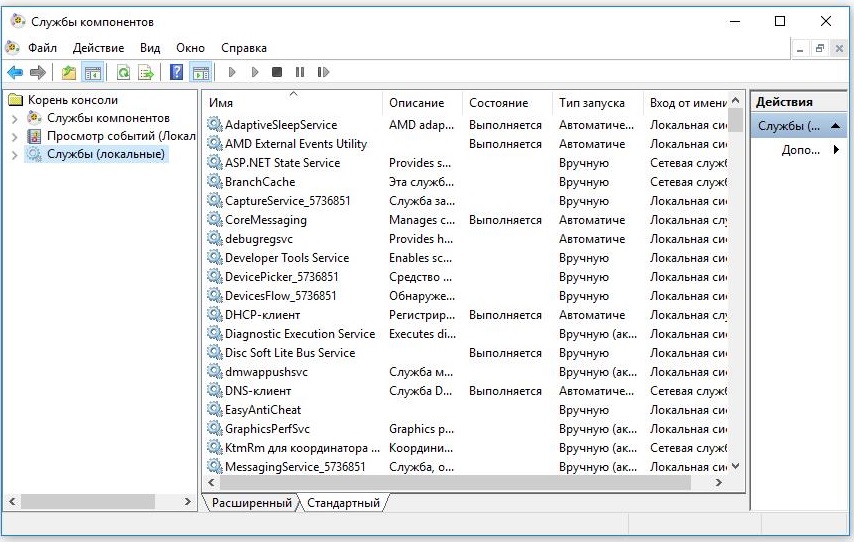
Task: Click the title bar application icon
Action: 18,21
